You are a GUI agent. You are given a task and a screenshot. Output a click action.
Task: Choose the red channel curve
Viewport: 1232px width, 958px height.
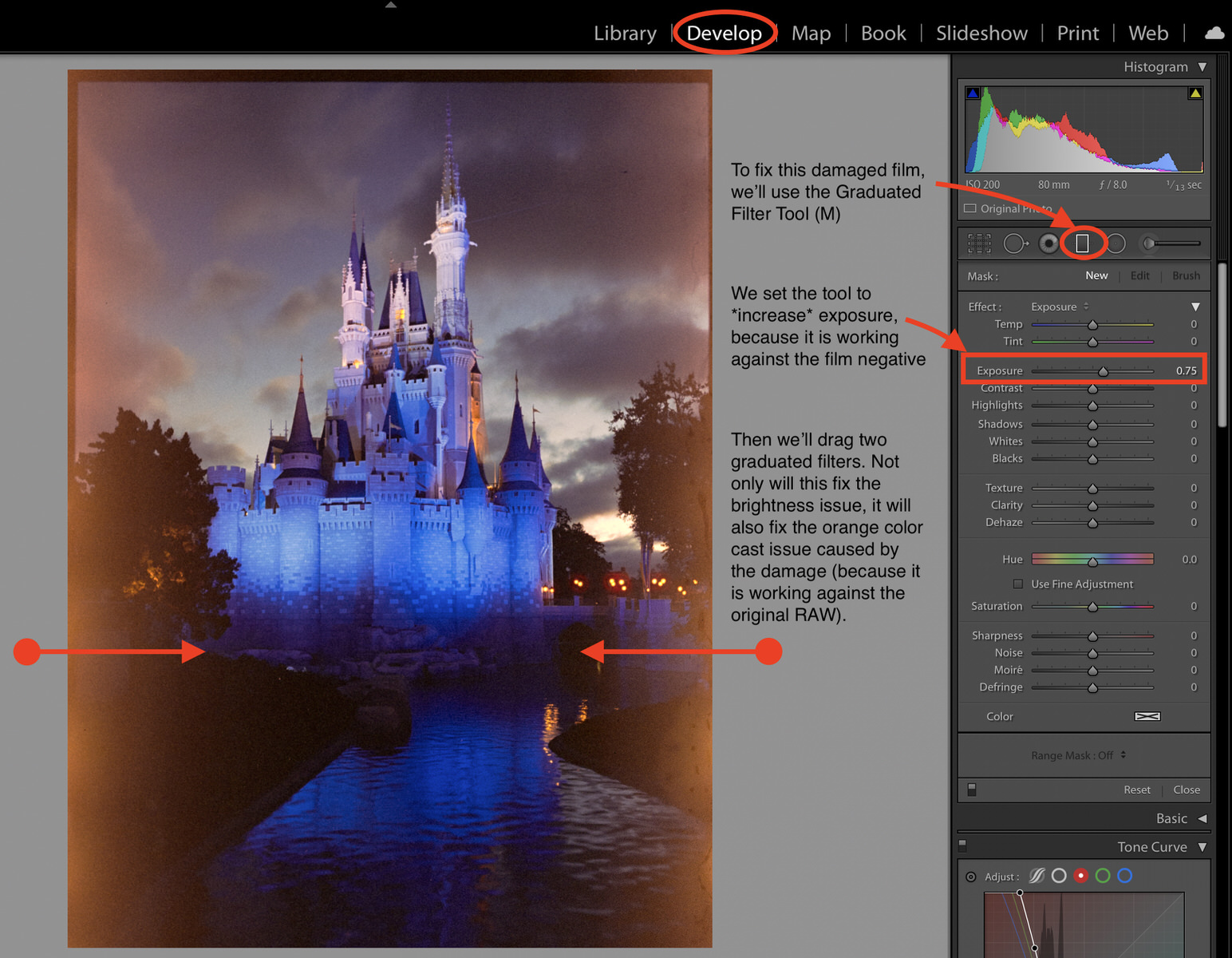tap(1081, 876)
